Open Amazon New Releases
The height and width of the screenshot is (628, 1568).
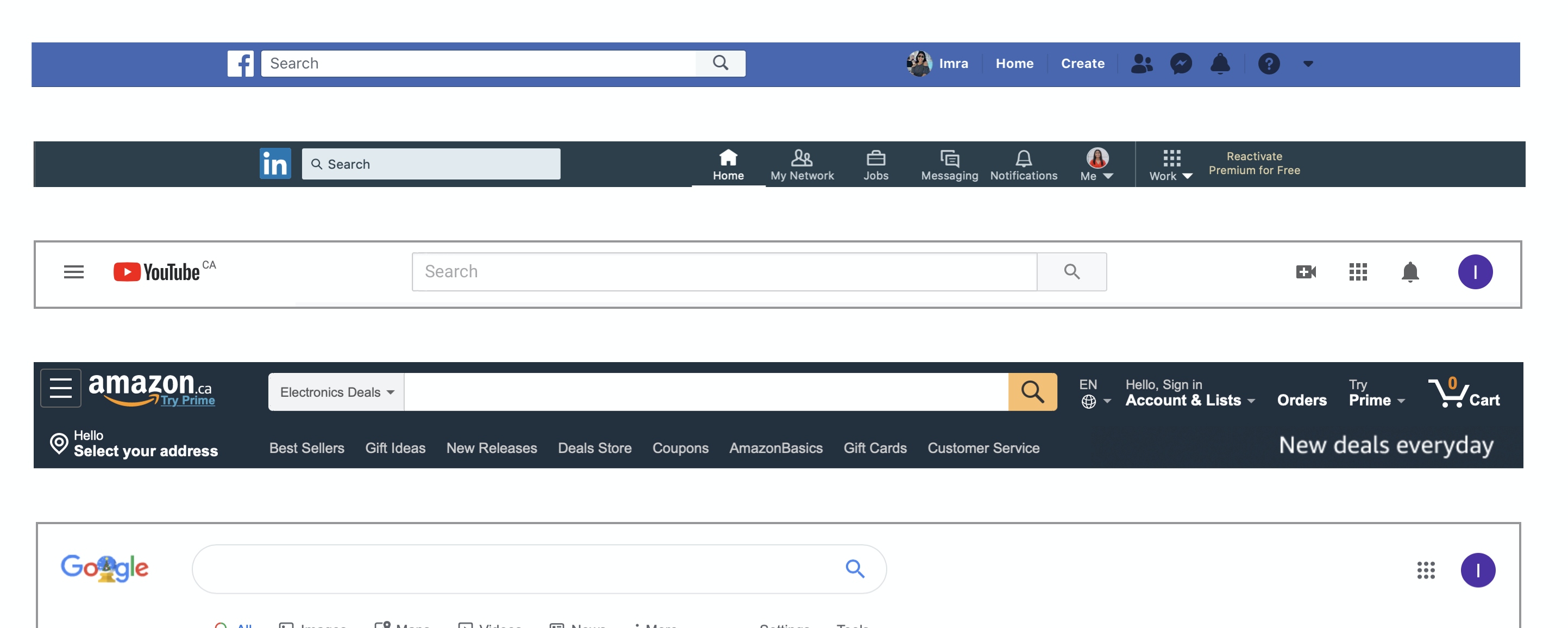point(491,447)
